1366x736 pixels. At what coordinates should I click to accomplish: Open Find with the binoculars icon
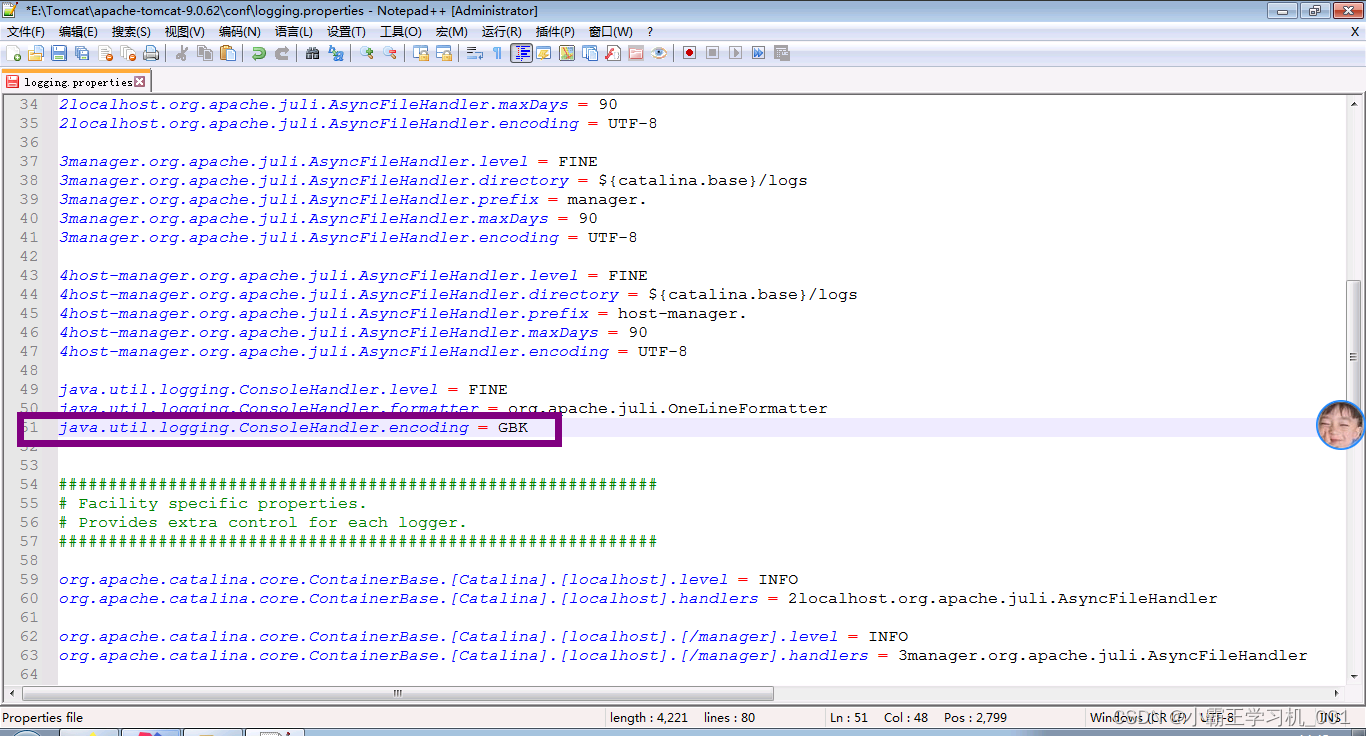click(312, 53)
